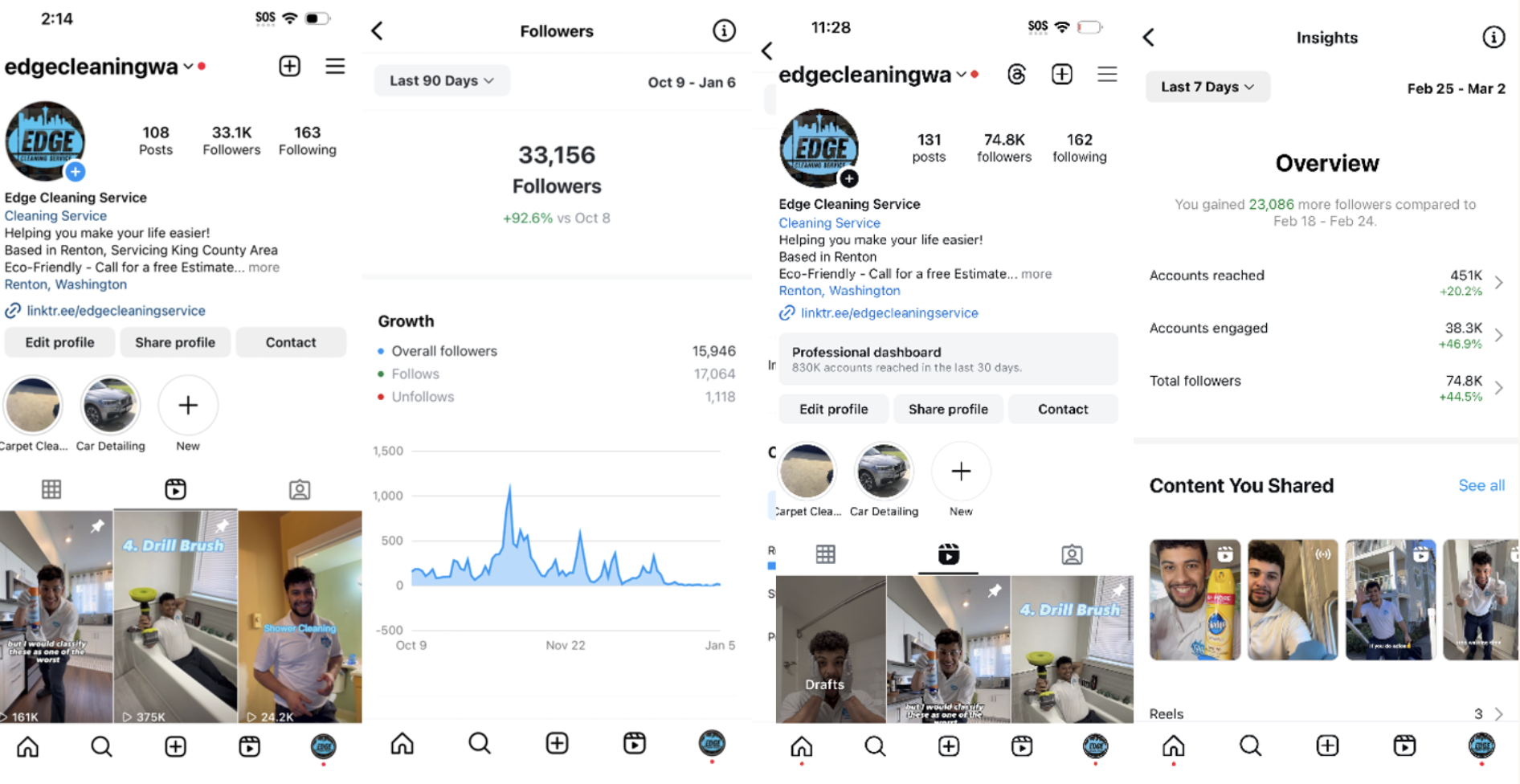The width and height of the screenshot is (1520, 784).
Task: Open the Professional dashboard panel
Action: click(x=948, y=359)
